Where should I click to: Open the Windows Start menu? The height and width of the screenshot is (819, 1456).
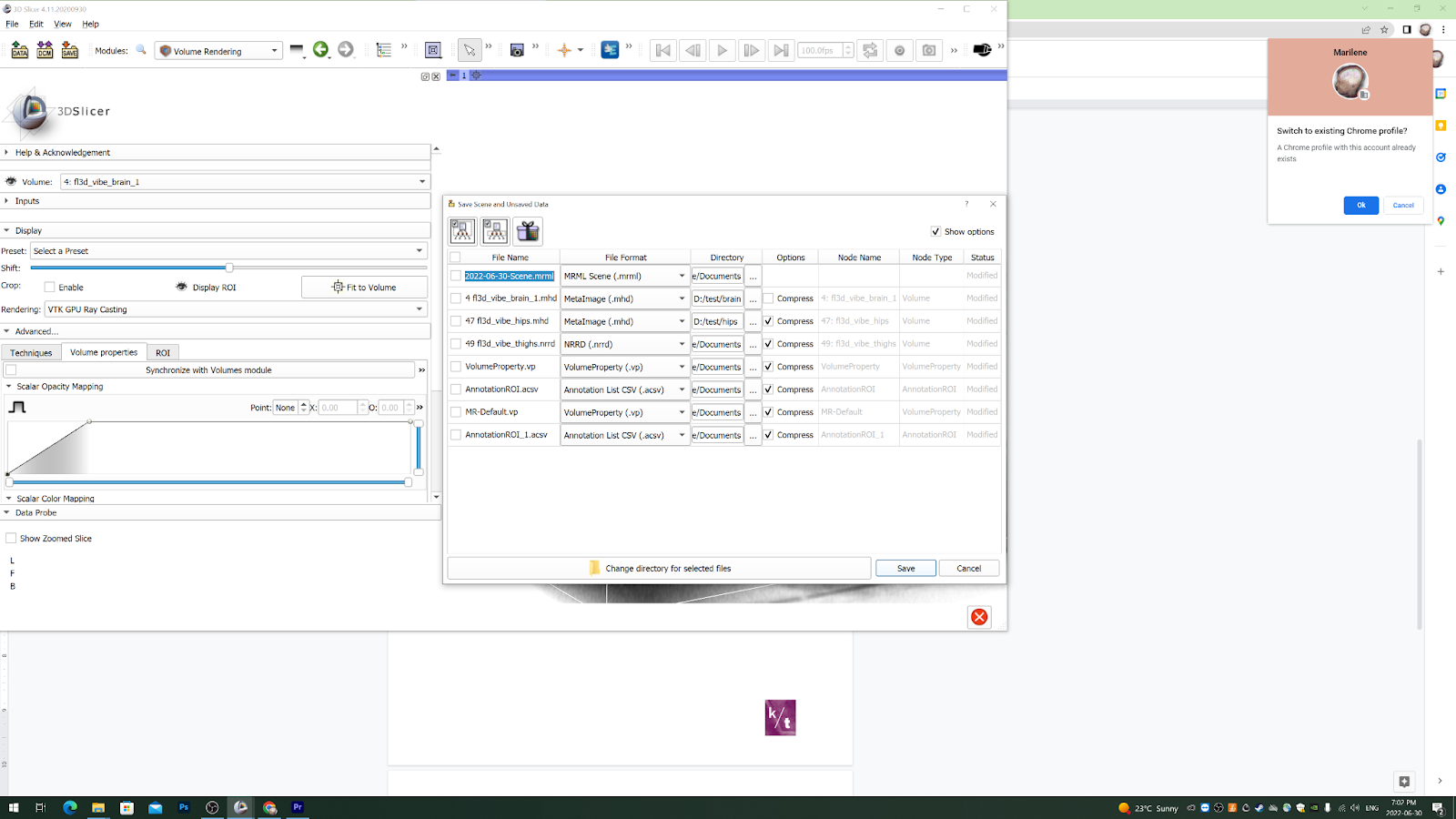[x=14, y=807]
